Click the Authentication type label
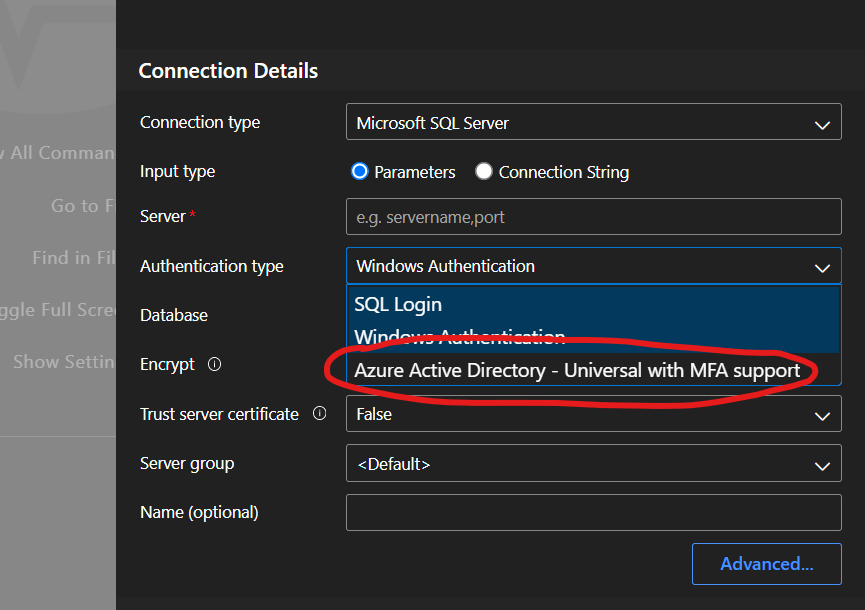Viewport: 865px width, 610px height. tap(212, 266)
